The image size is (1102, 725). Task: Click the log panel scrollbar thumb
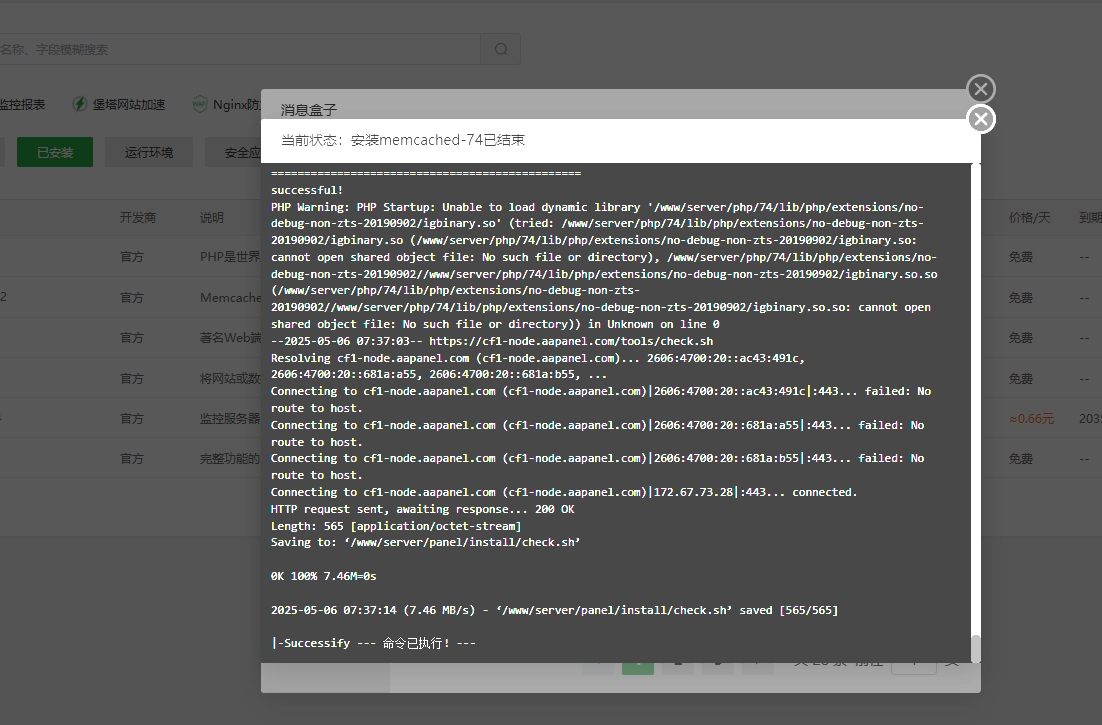(x=975, y=648)
